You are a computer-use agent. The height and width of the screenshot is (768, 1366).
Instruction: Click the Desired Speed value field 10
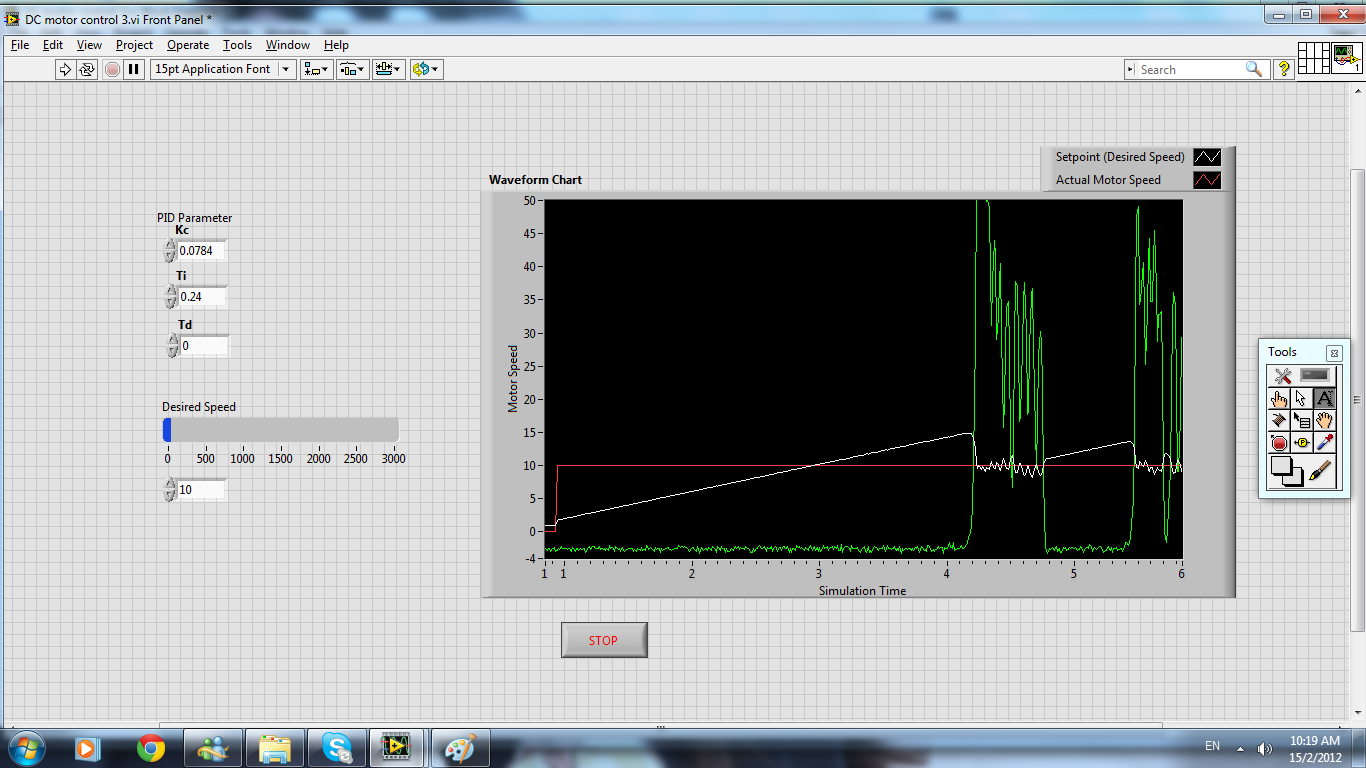(x=202, y=490)
